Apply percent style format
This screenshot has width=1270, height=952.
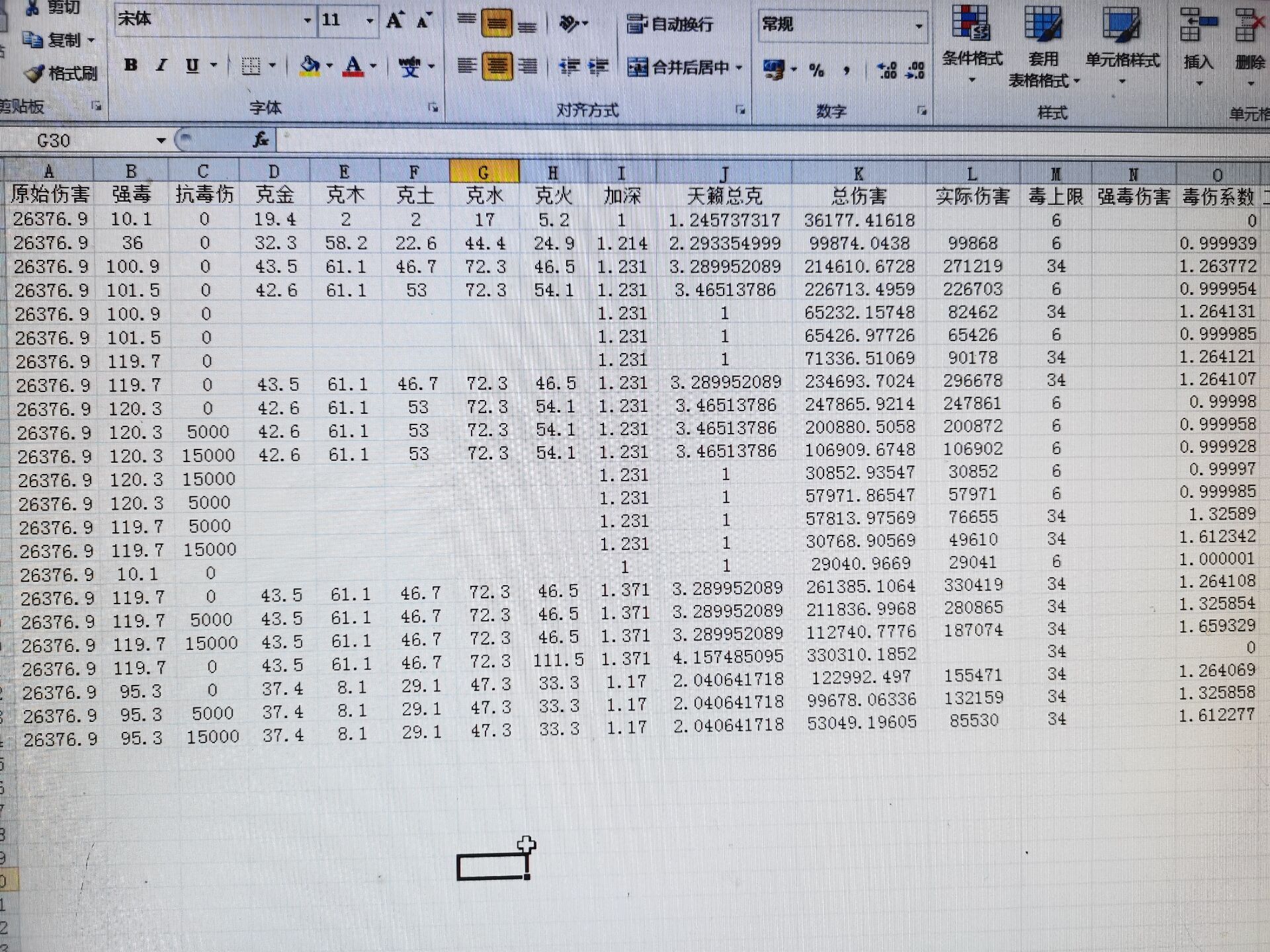pyautogui.click(x=817, y=70)
